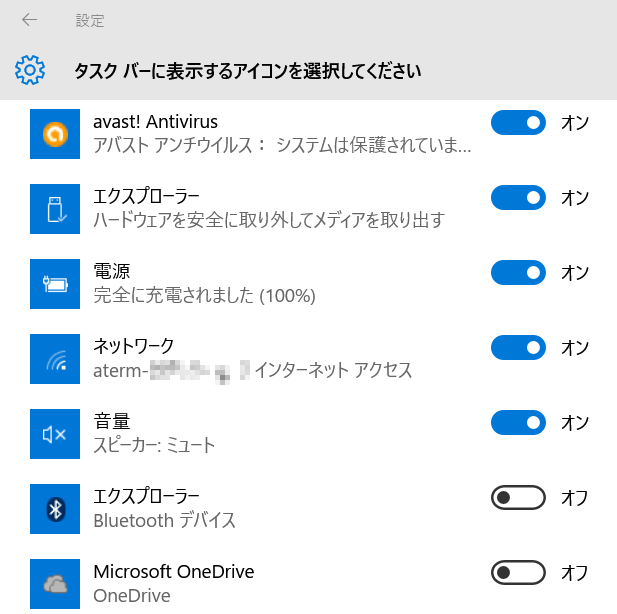Click the back arrow in the title bar
The height and width of the screenshot is (614, 617).
click(x=29, y=20)
